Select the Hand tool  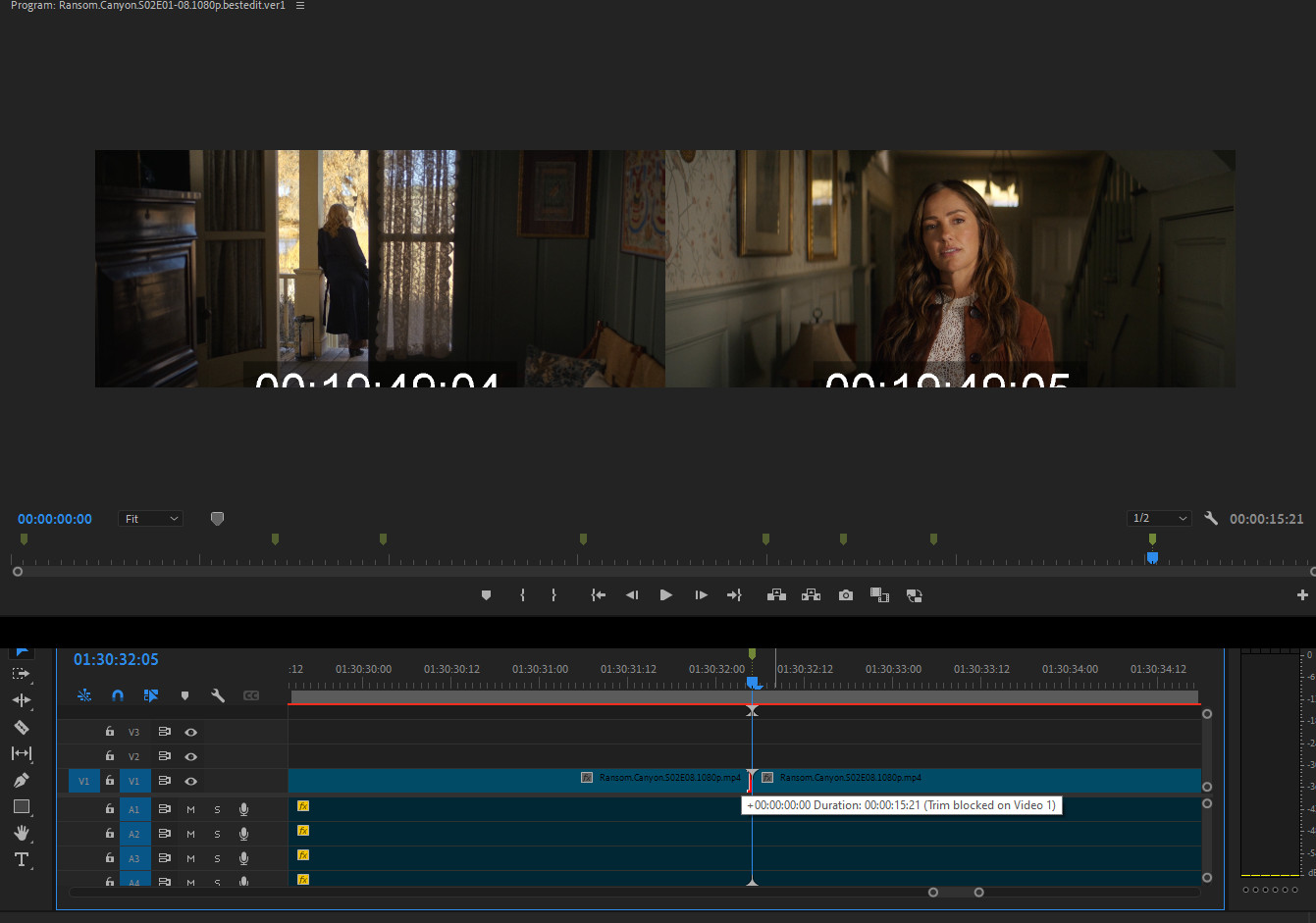(21, 833)
